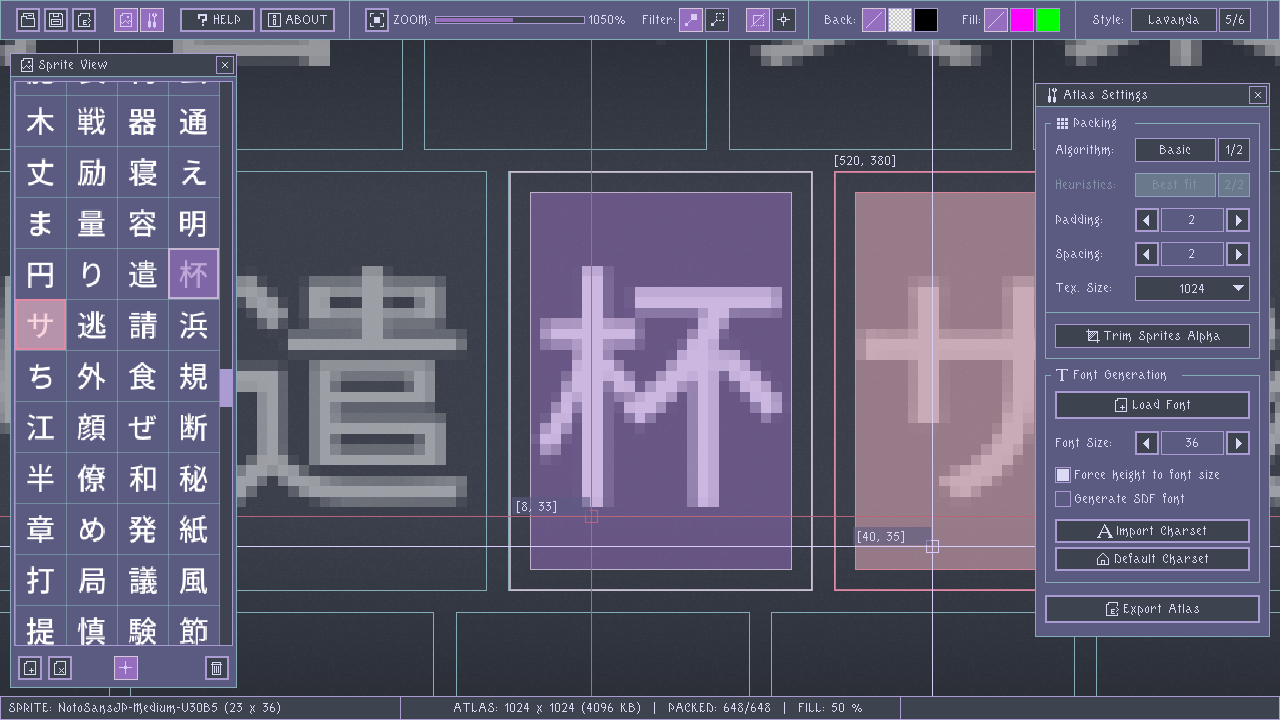Image resolution: width=1280 pixels, height=720 pixels.
Task: Click the open file folder icon
Action: [28, 20]
